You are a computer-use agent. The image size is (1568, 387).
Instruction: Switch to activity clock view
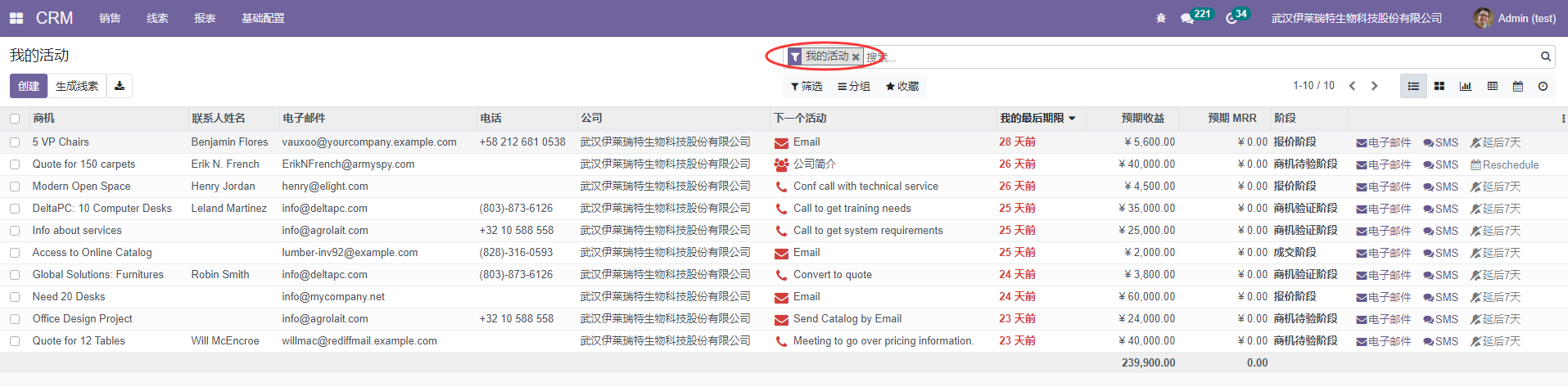click(1543, 86)
